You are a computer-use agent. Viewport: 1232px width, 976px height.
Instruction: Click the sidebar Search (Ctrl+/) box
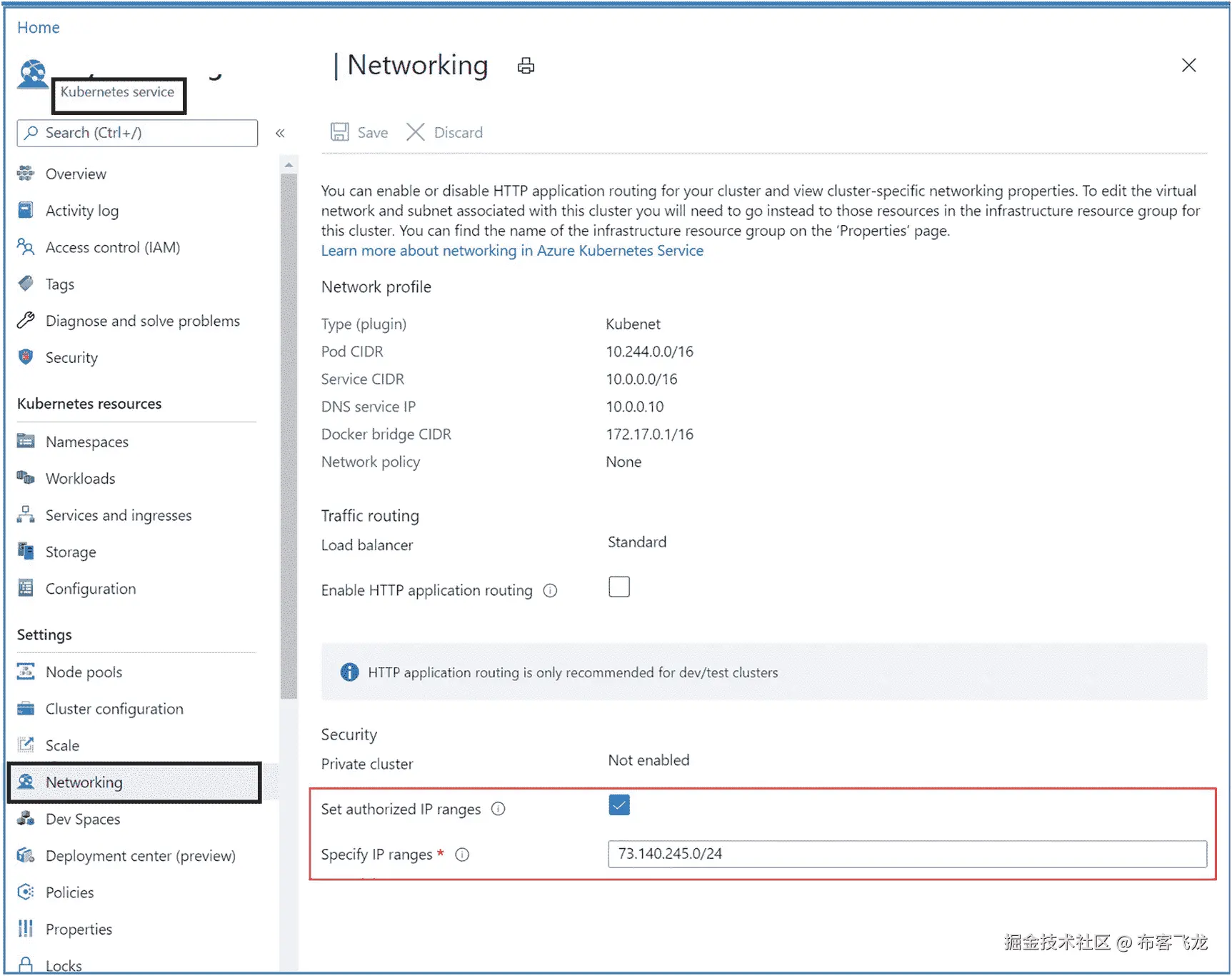tap(137, 133)
